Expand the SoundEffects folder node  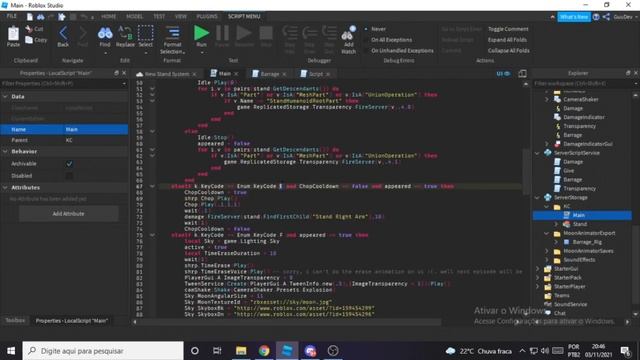tap(547, 260)
